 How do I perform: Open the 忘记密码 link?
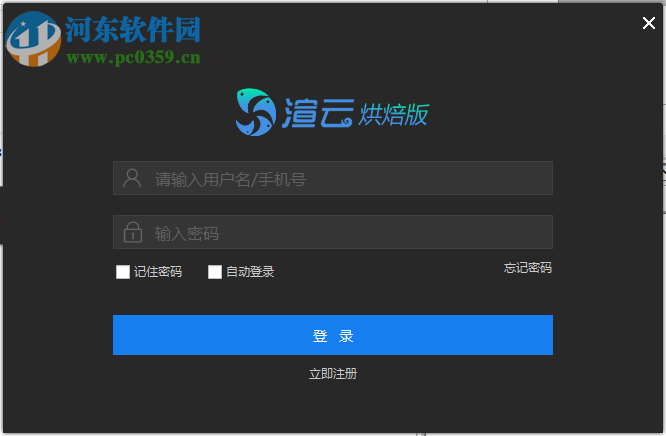[x=528, y=268]
